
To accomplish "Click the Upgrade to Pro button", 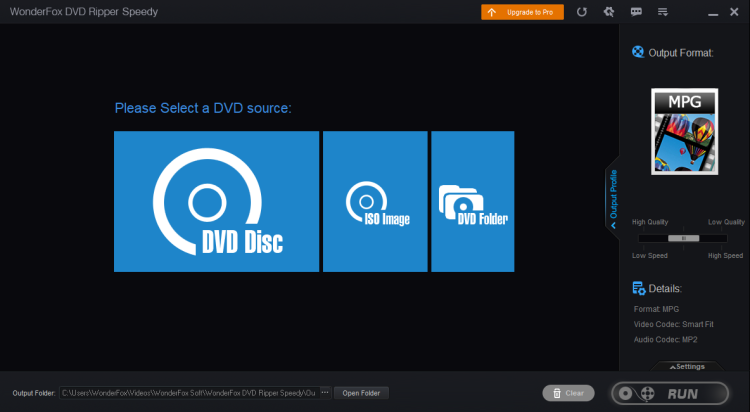I will pos(521,12).
